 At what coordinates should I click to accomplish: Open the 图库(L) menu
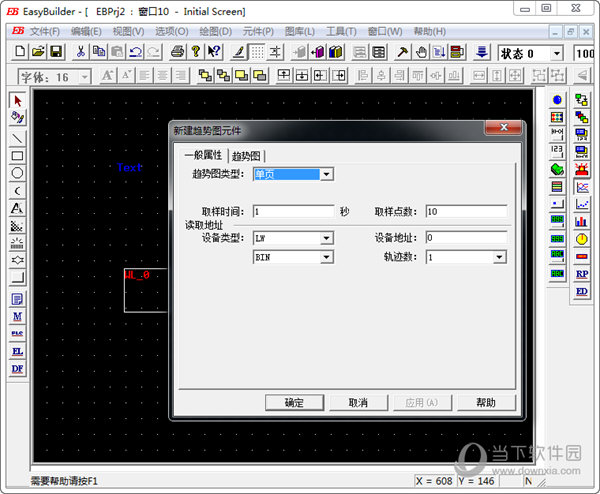(300, 31)
